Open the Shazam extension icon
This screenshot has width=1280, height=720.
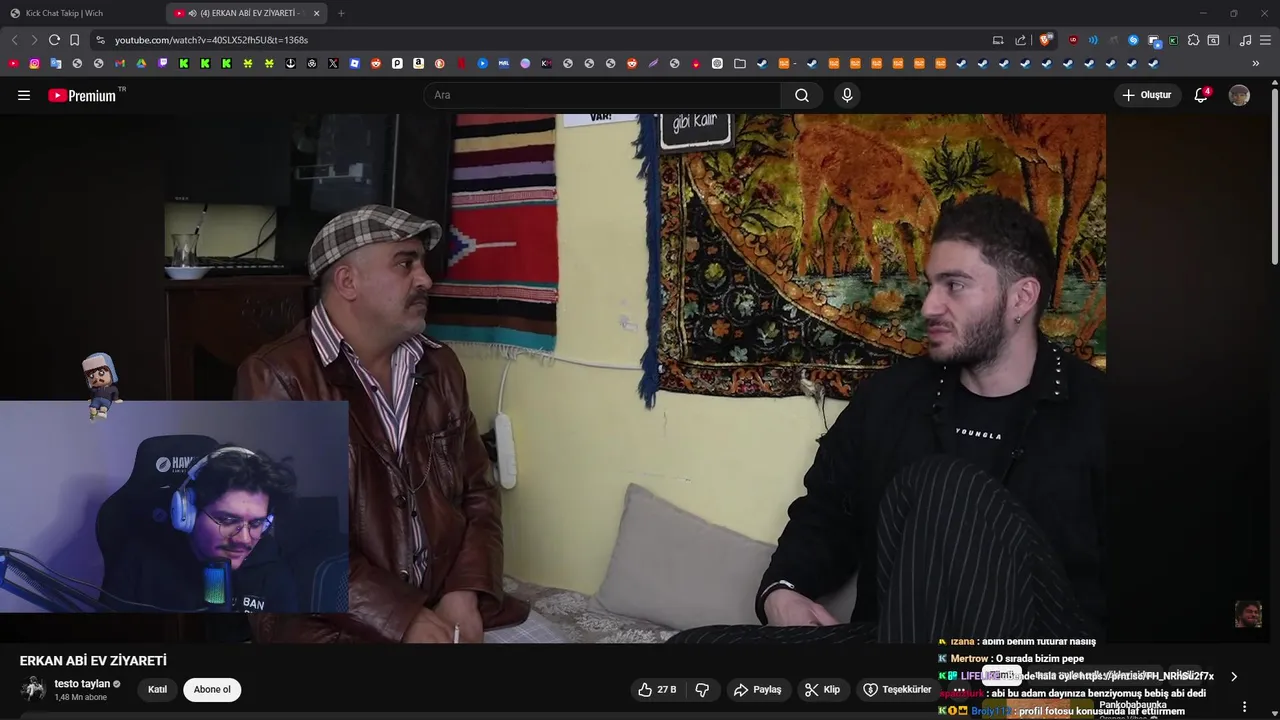tap(1133, 40)
